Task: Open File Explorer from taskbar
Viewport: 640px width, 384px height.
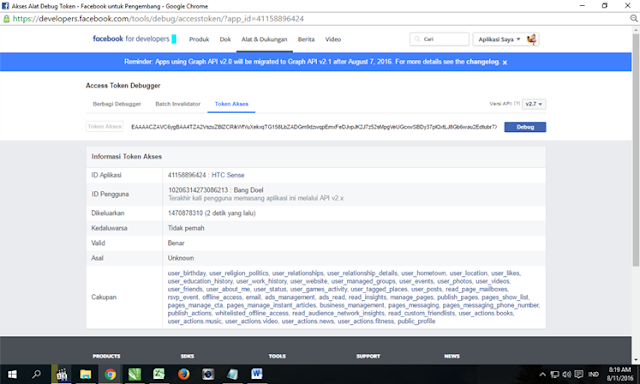Action: click(x=85, y=374)
